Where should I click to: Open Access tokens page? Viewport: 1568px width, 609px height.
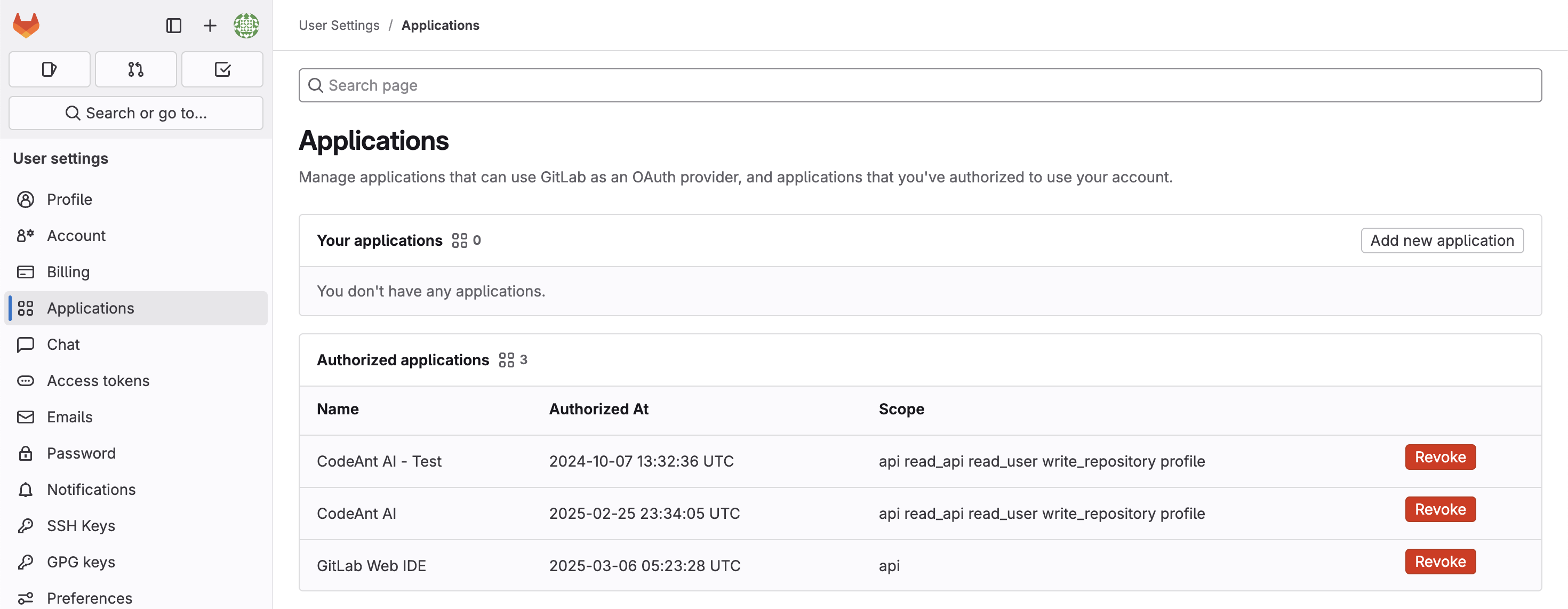[136, 381]
